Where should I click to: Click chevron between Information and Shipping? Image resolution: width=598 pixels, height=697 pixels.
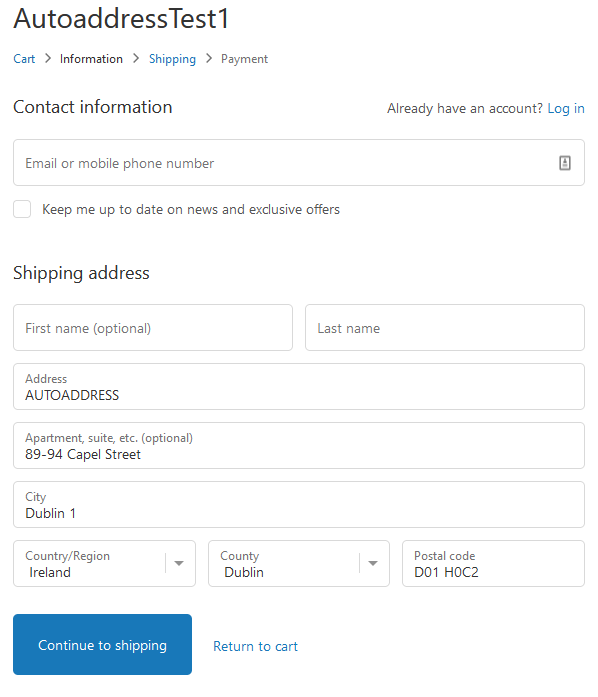[x=136, y=59]
